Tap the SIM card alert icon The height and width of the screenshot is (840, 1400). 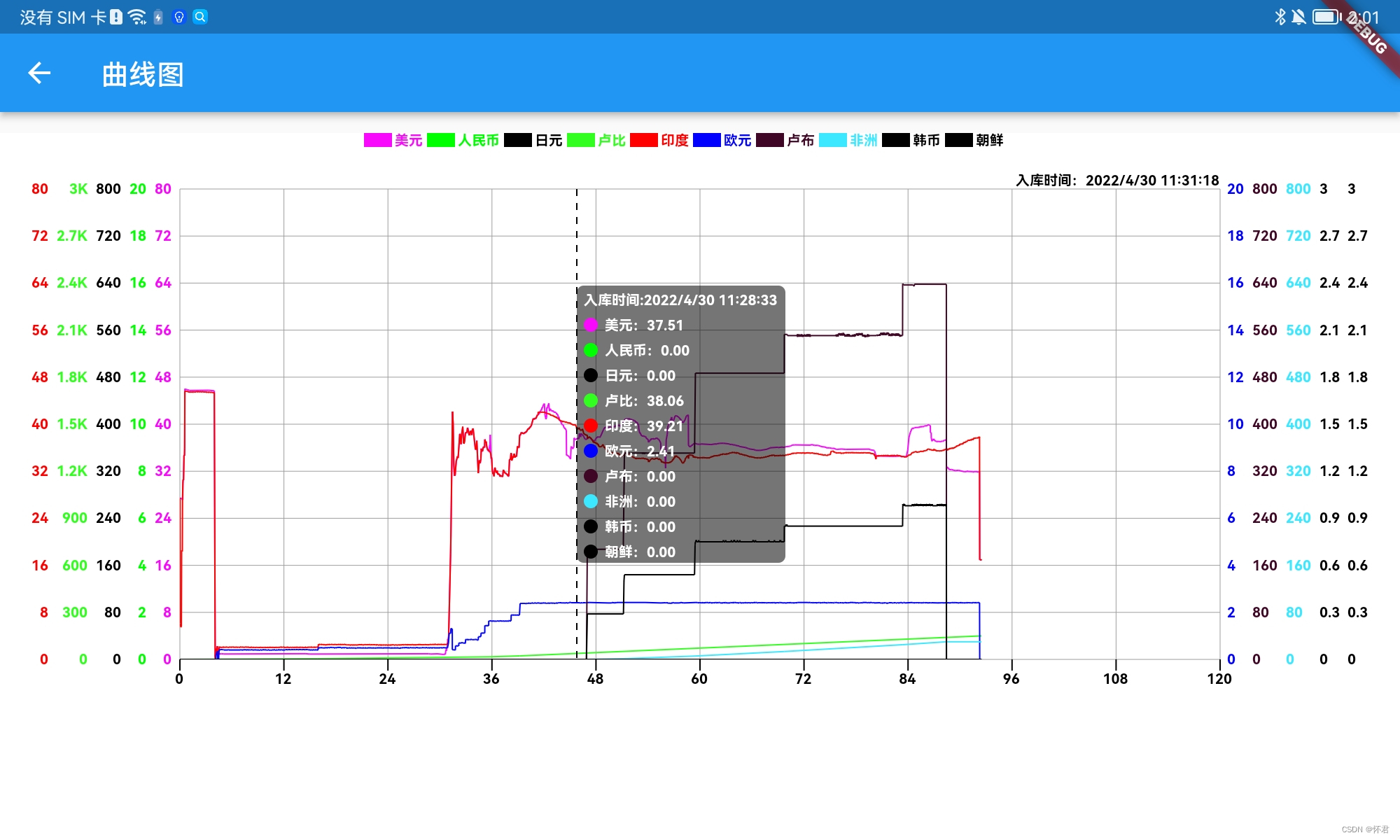point(116,17)
